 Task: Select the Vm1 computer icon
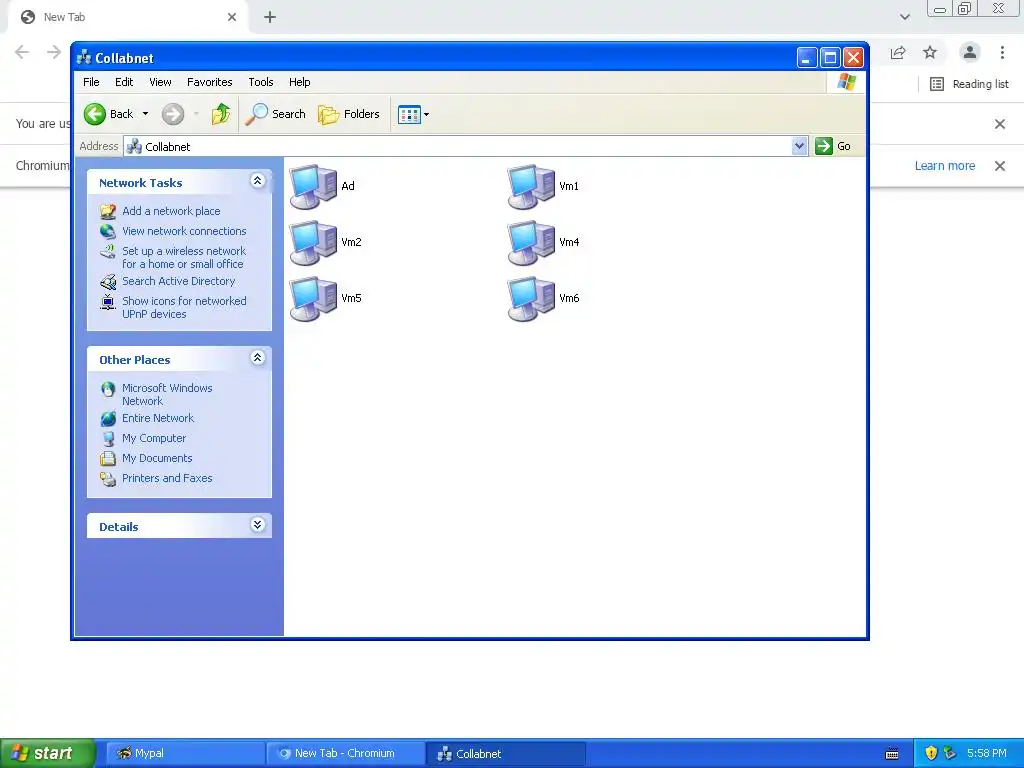click(532, 187)
